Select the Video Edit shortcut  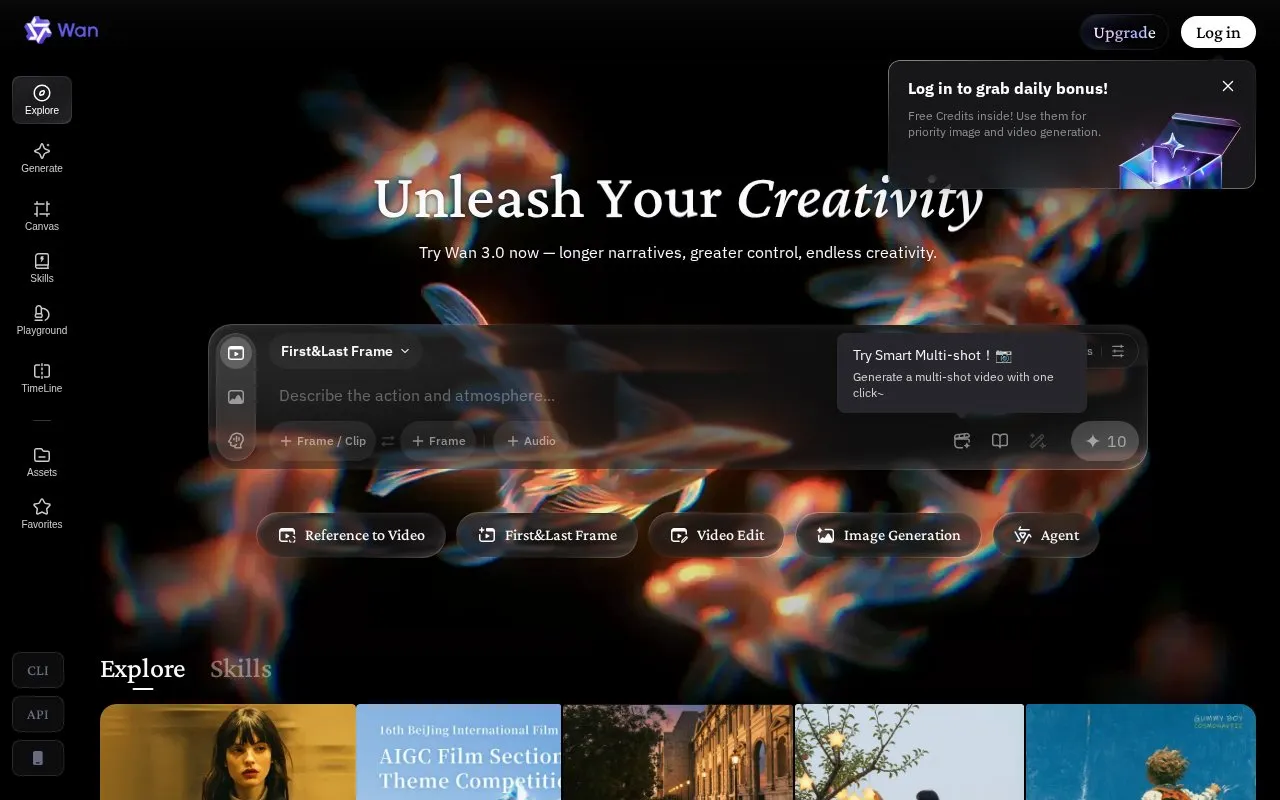coord(717,535)
